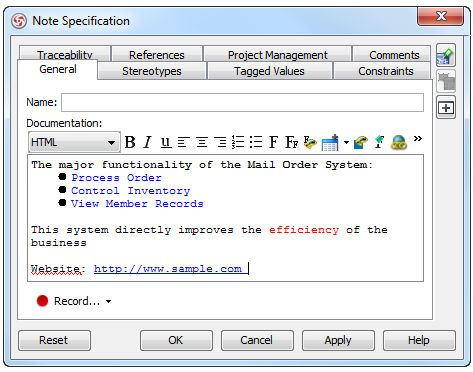Change font size with FF icon
This screenshot has width=473, height=372.
292,142
